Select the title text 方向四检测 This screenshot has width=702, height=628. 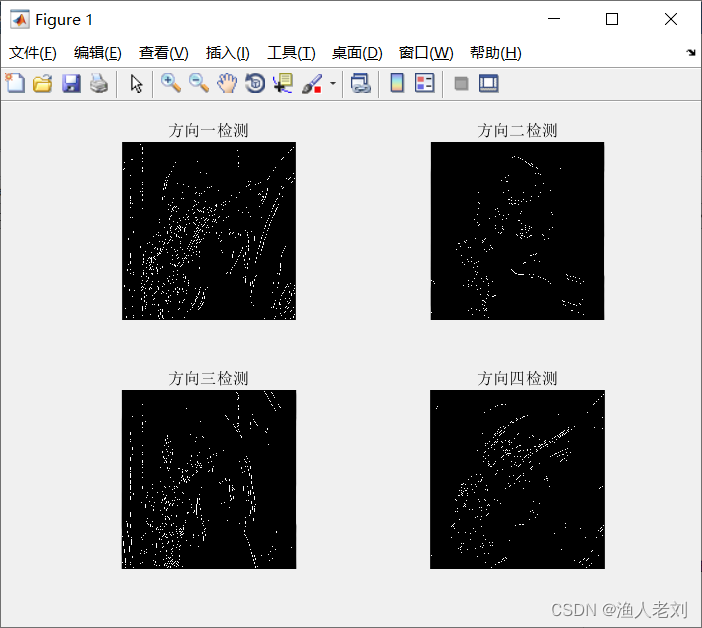pyautogui.click(x=517, y=379)
